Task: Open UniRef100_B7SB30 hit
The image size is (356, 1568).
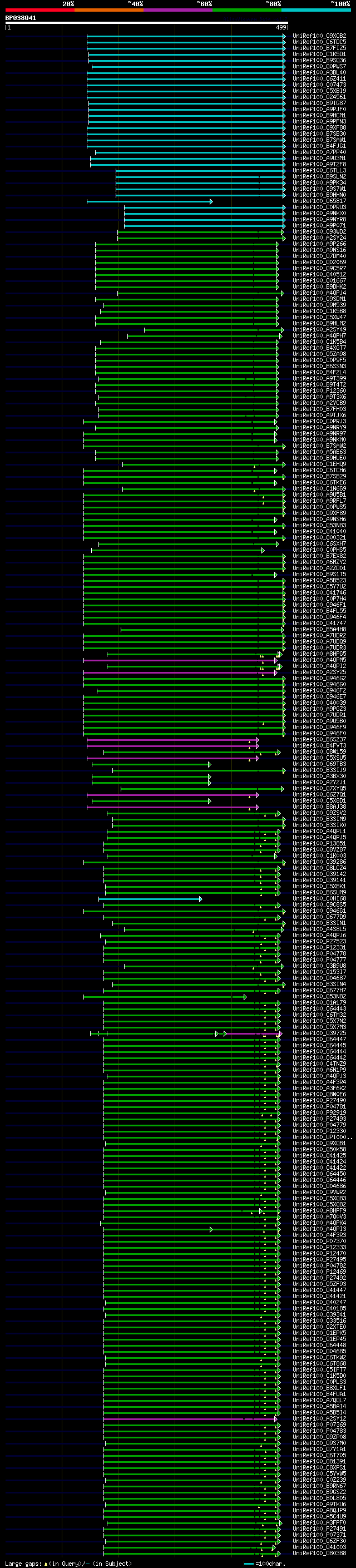Action: [319, 133]
